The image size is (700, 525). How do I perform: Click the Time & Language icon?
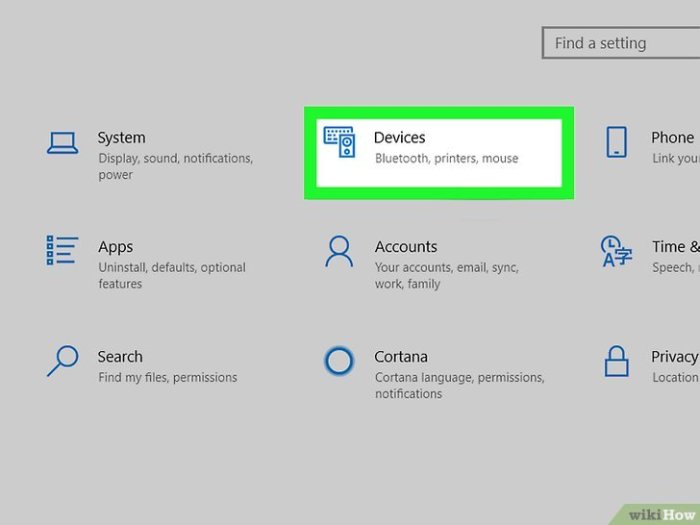point(616,252)
